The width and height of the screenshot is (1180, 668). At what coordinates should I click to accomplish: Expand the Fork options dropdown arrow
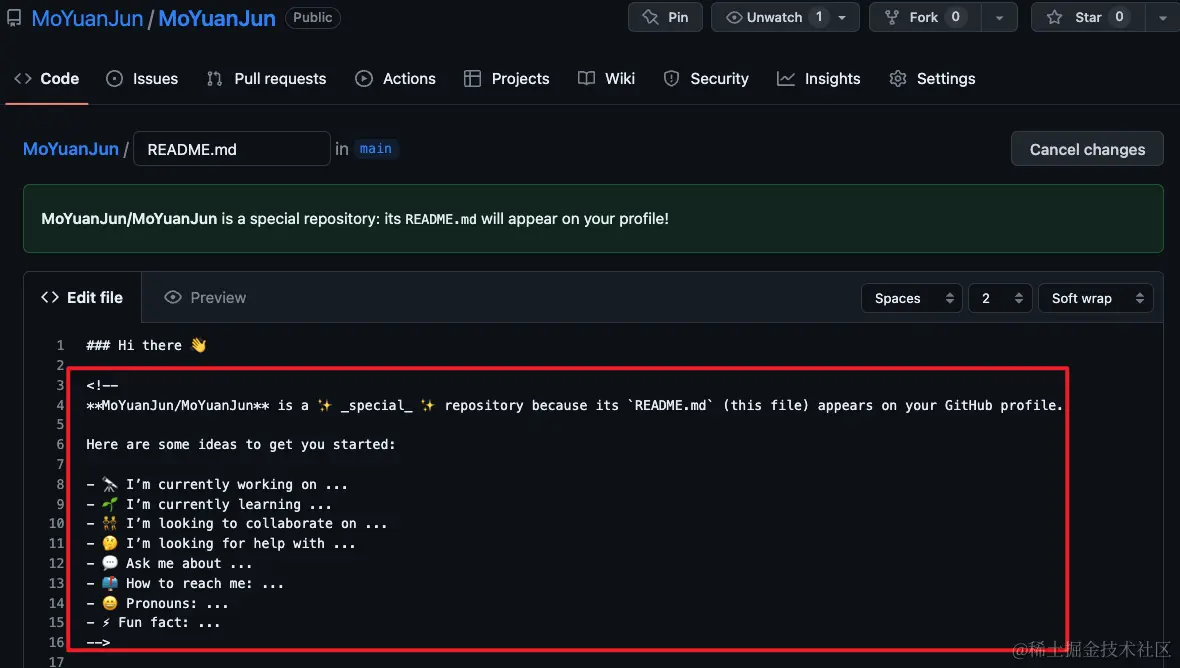tap(999, 17)
